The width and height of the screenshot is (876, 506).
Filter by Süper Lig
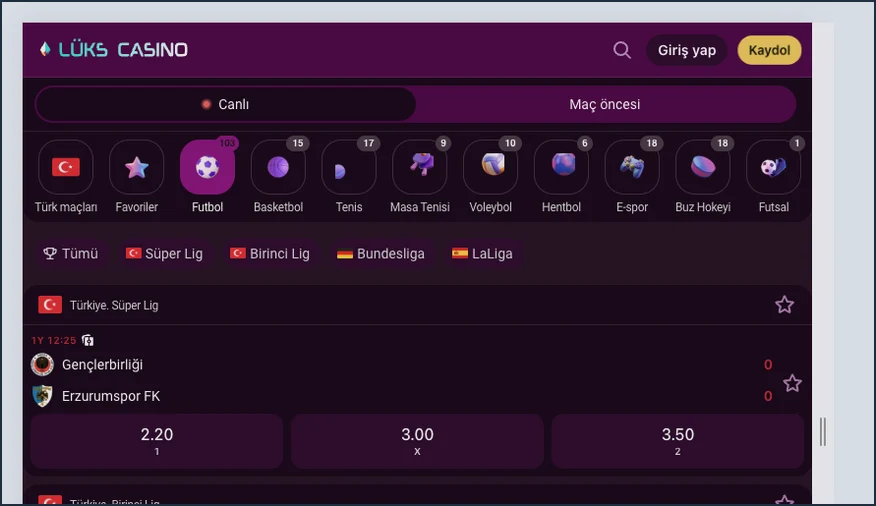(x=164, y=254)
